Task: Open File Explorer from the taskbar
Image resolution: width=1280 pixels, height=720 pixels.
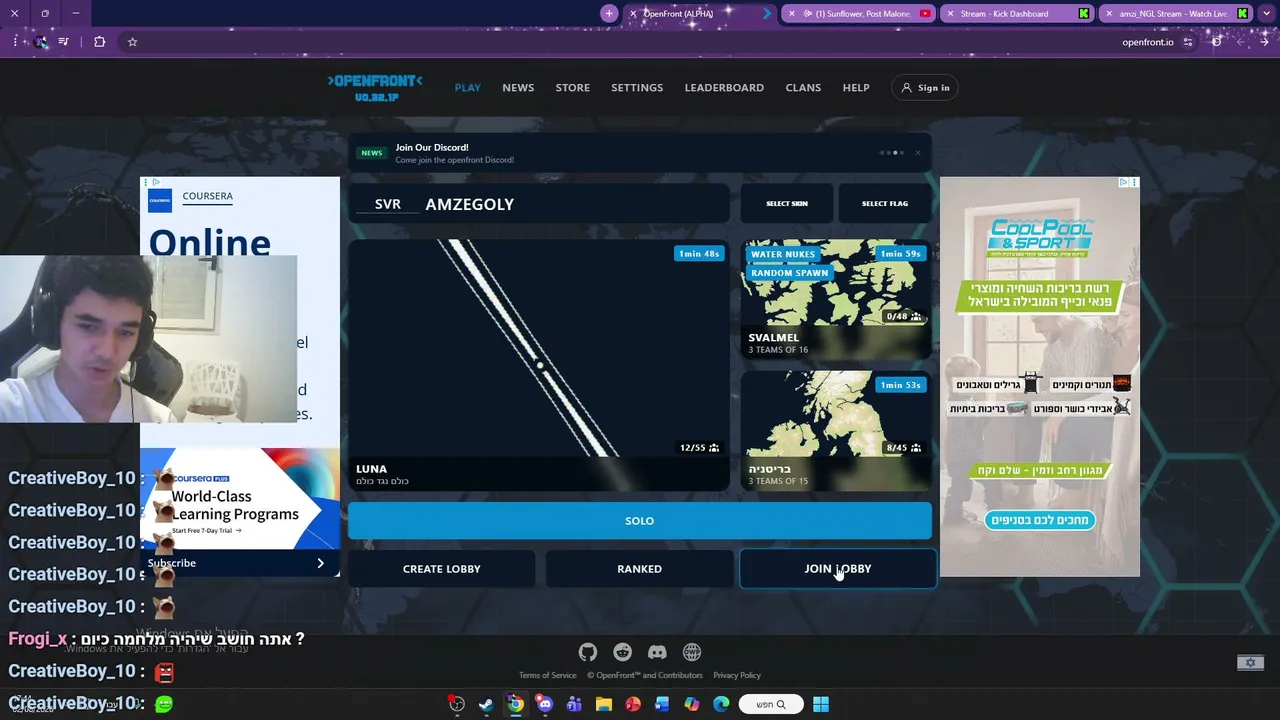Action: (603, 704)
